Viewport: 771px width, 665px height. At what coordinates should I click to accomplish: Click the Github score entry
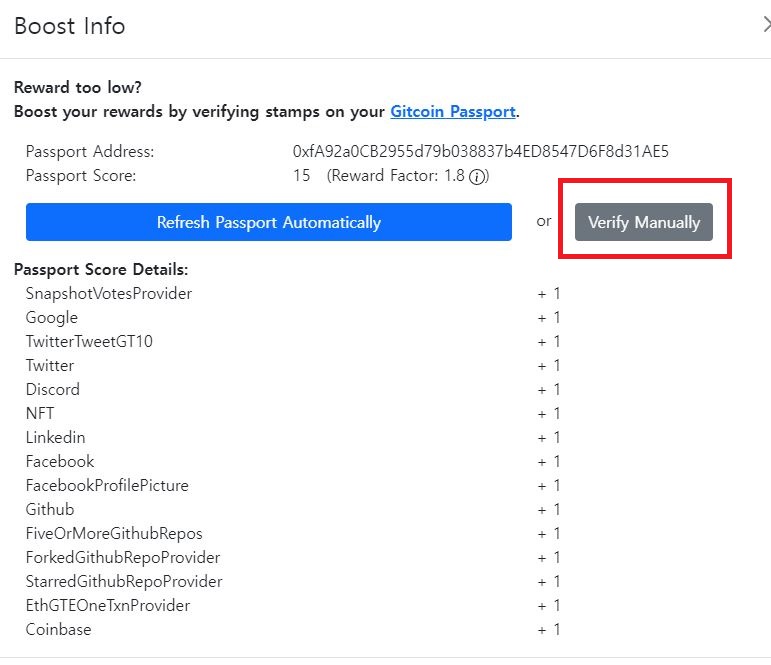click(x=50, y=509)
